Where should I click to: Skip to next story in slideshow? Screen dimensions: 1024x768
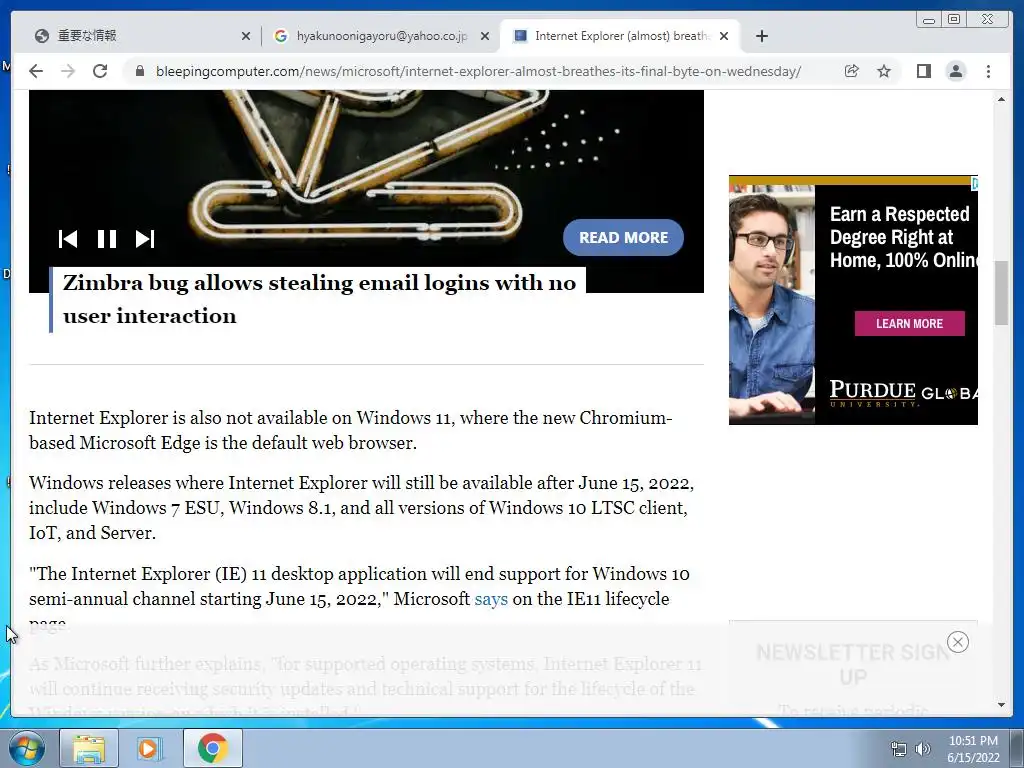tap(144, 239)
